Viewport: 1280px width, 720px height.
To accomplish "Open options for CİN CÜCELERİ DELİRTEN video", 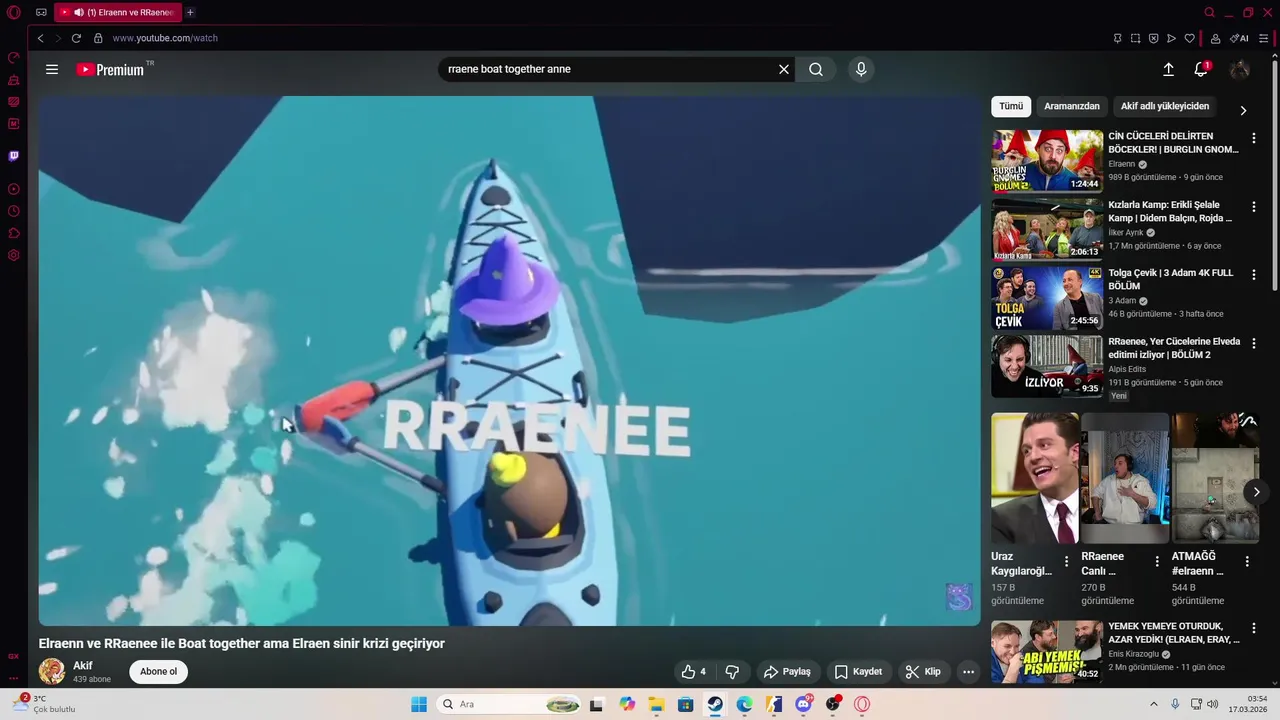I will click(1254, 138).
